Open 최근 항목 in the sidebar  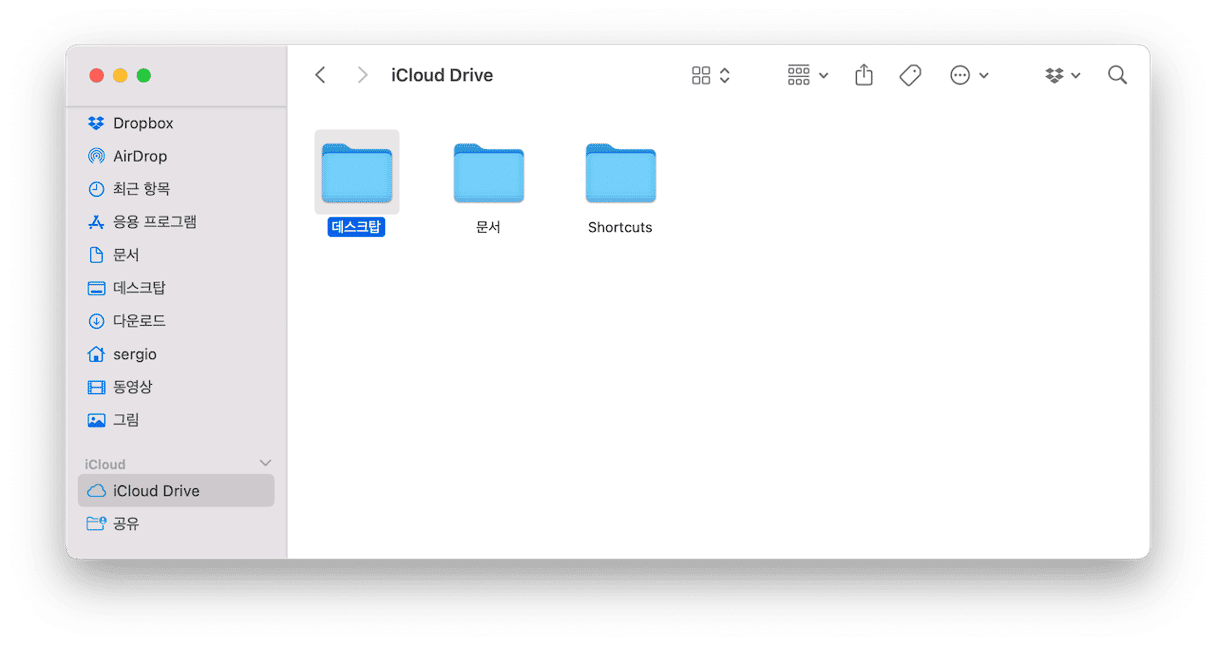tap(176, 189)
